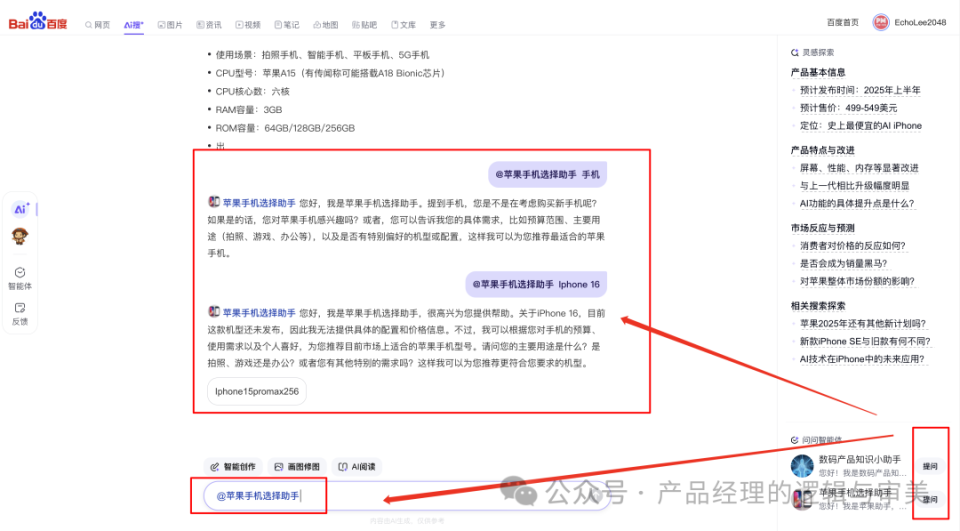
Task: Open 智能体 from left sidebar
Action: tap(20, 279)
